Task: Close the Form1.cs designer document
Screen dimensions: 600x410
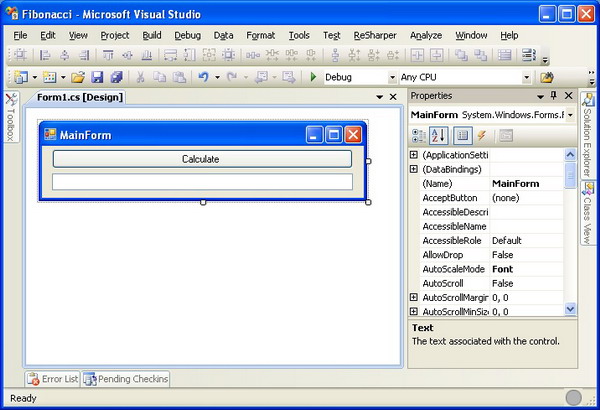Action: coord(393,97)
